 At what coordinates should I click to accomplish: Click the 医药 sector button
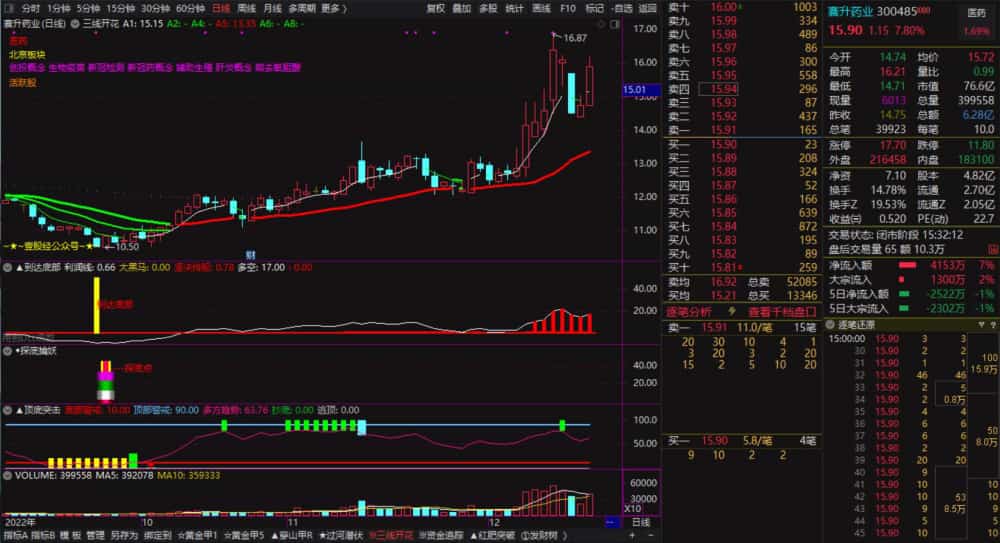[x=976, y=13]
